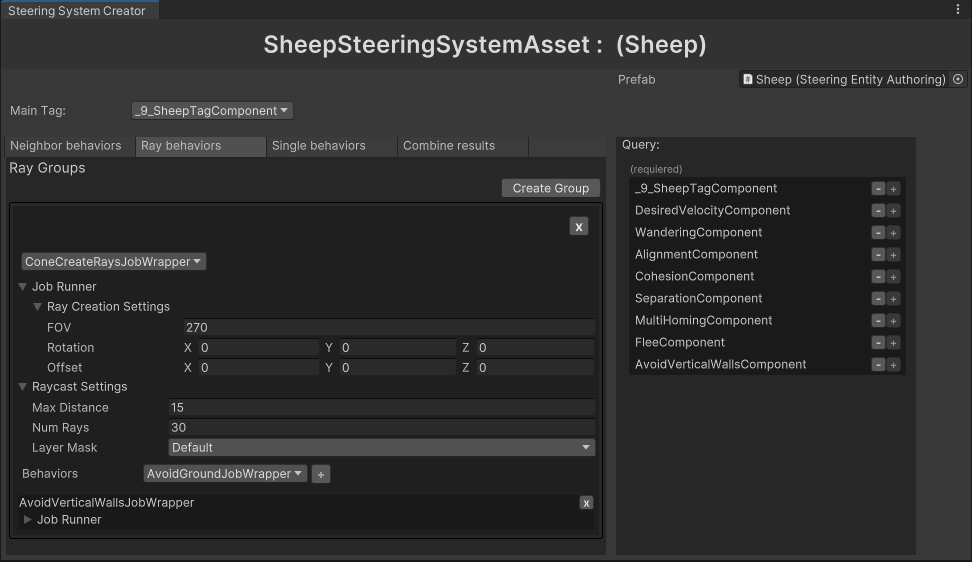Switch to Neighbor behaviors tab
Viewport: 972px width, 562px height.
pyautogui.click(x=66, y=146)
